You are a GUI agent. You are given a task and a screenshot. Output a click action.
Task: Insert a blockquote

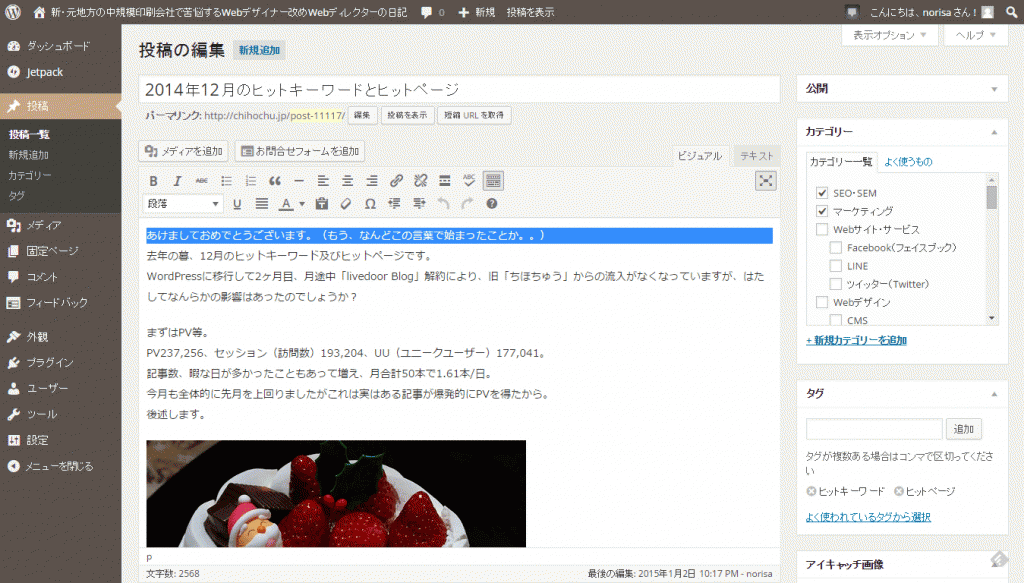(x=276, y=181)
